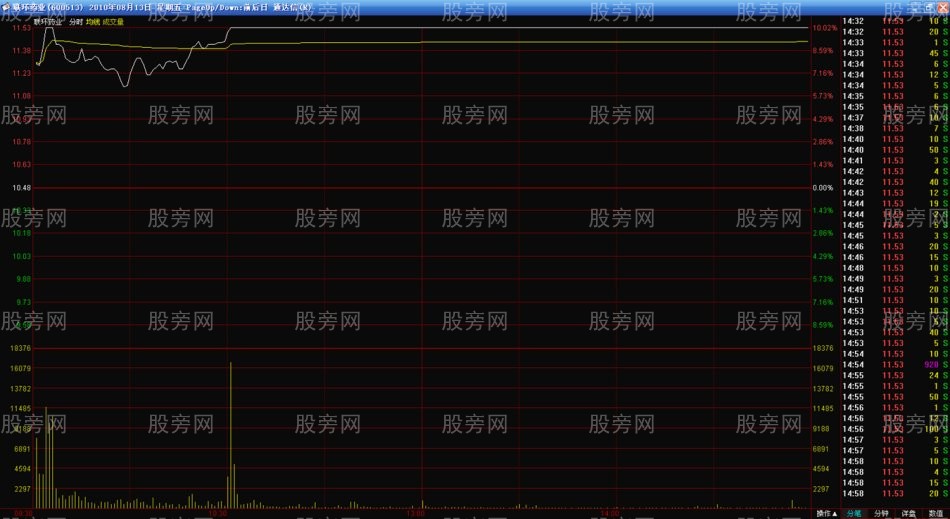Select the 14:48 trade row

[x=895, y=268]
